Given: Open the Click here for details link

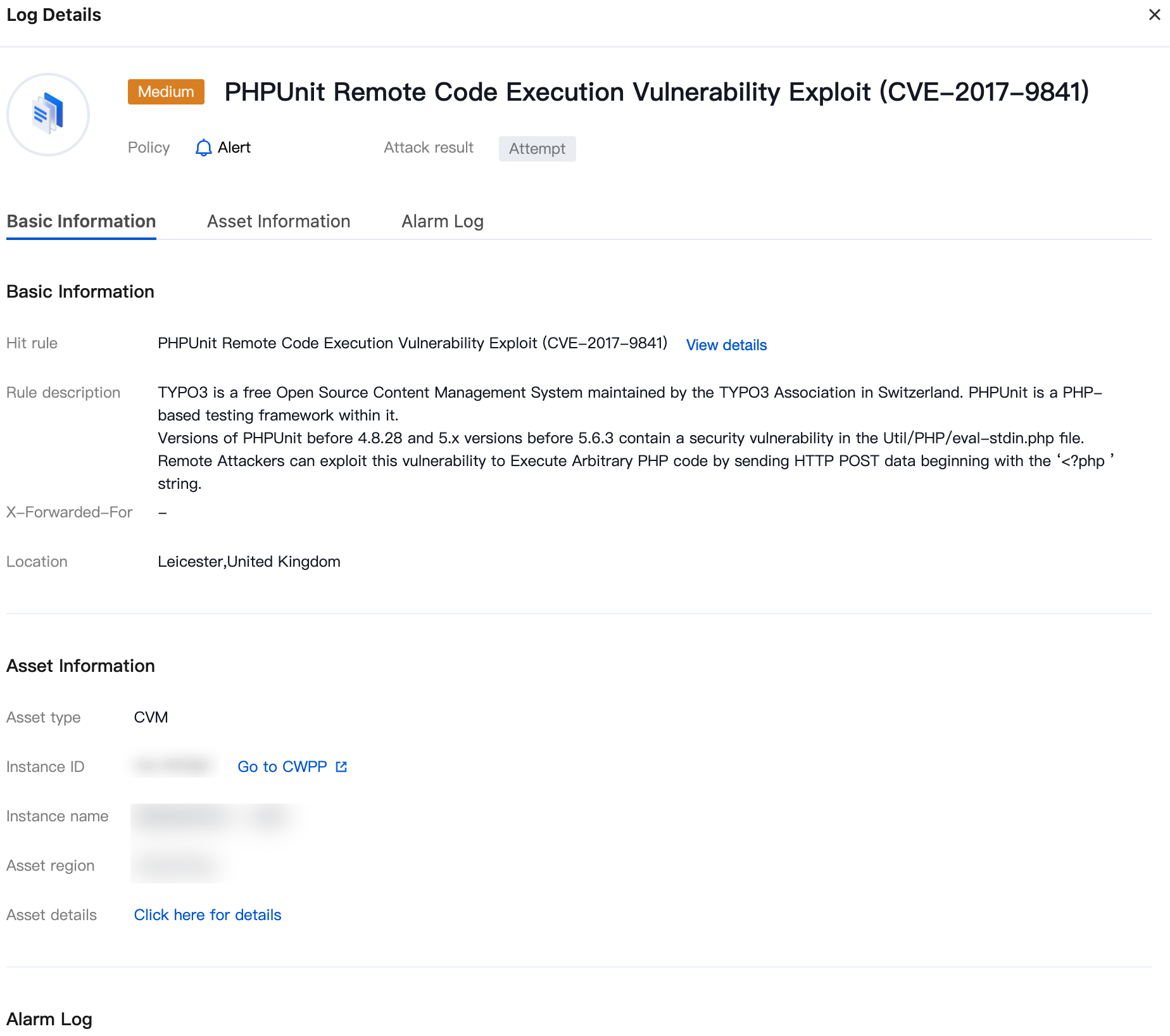Looking at the screenshot, I should point(208,915).
